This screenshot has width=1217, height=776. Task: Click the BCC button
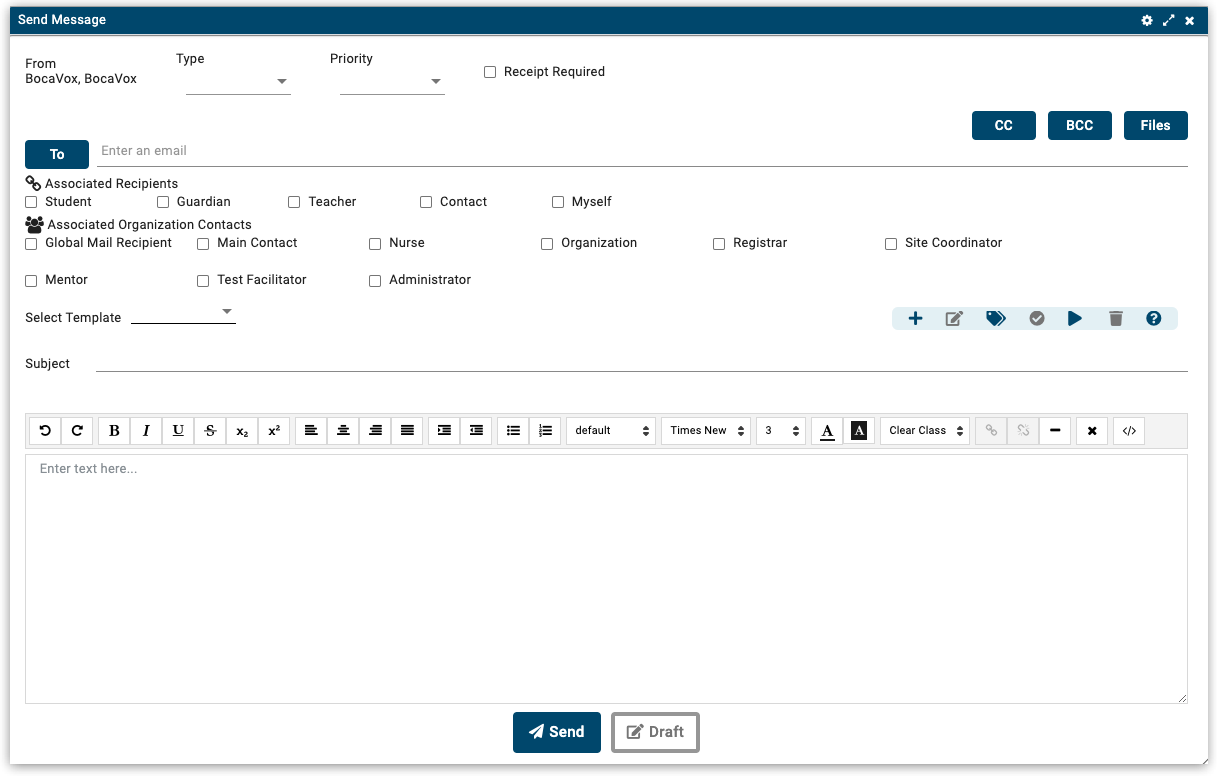1079,125
